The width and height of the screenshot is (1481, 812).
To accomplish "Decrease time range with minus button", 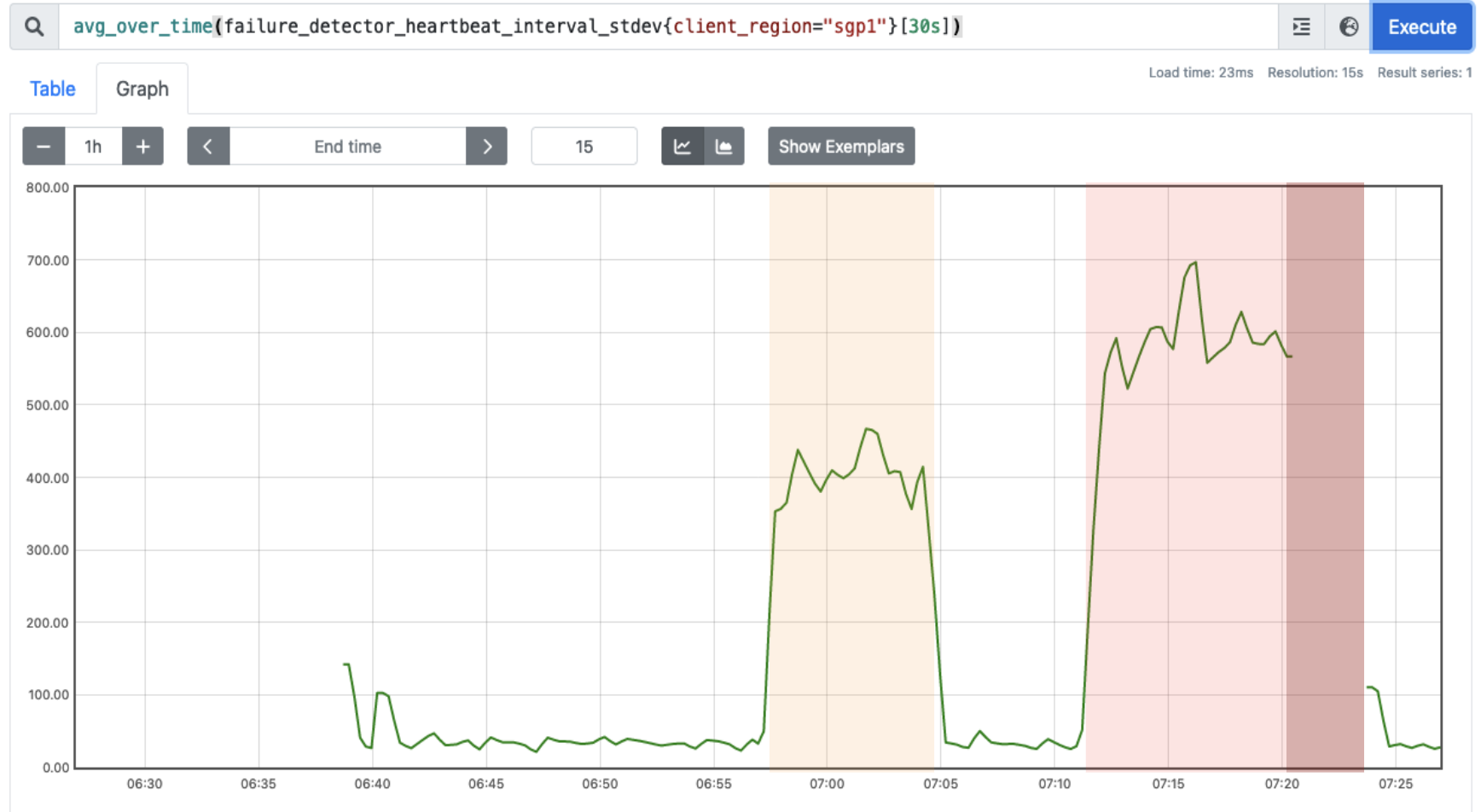I will click(x=44, y=147).
